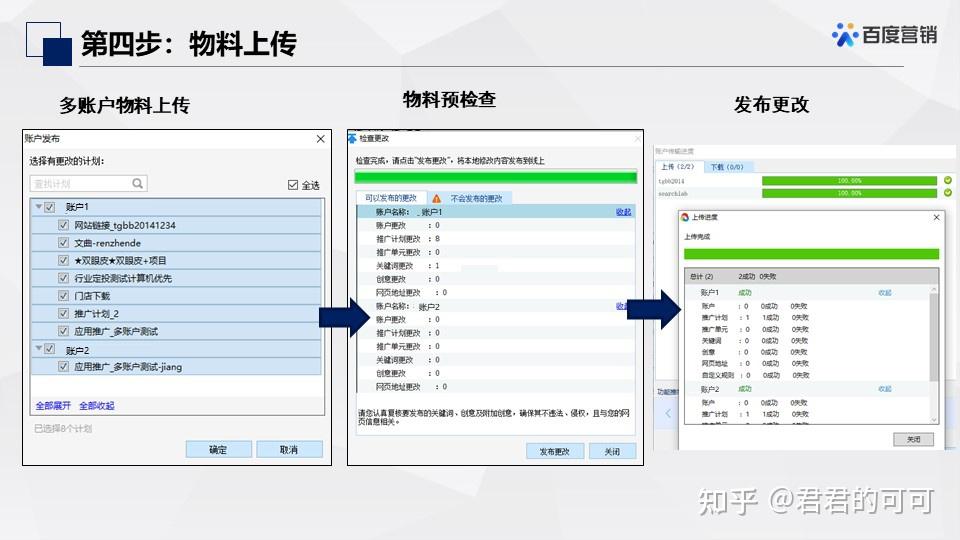Click 收起 link beside 账户名称 账户1

(x=623, y=212)
